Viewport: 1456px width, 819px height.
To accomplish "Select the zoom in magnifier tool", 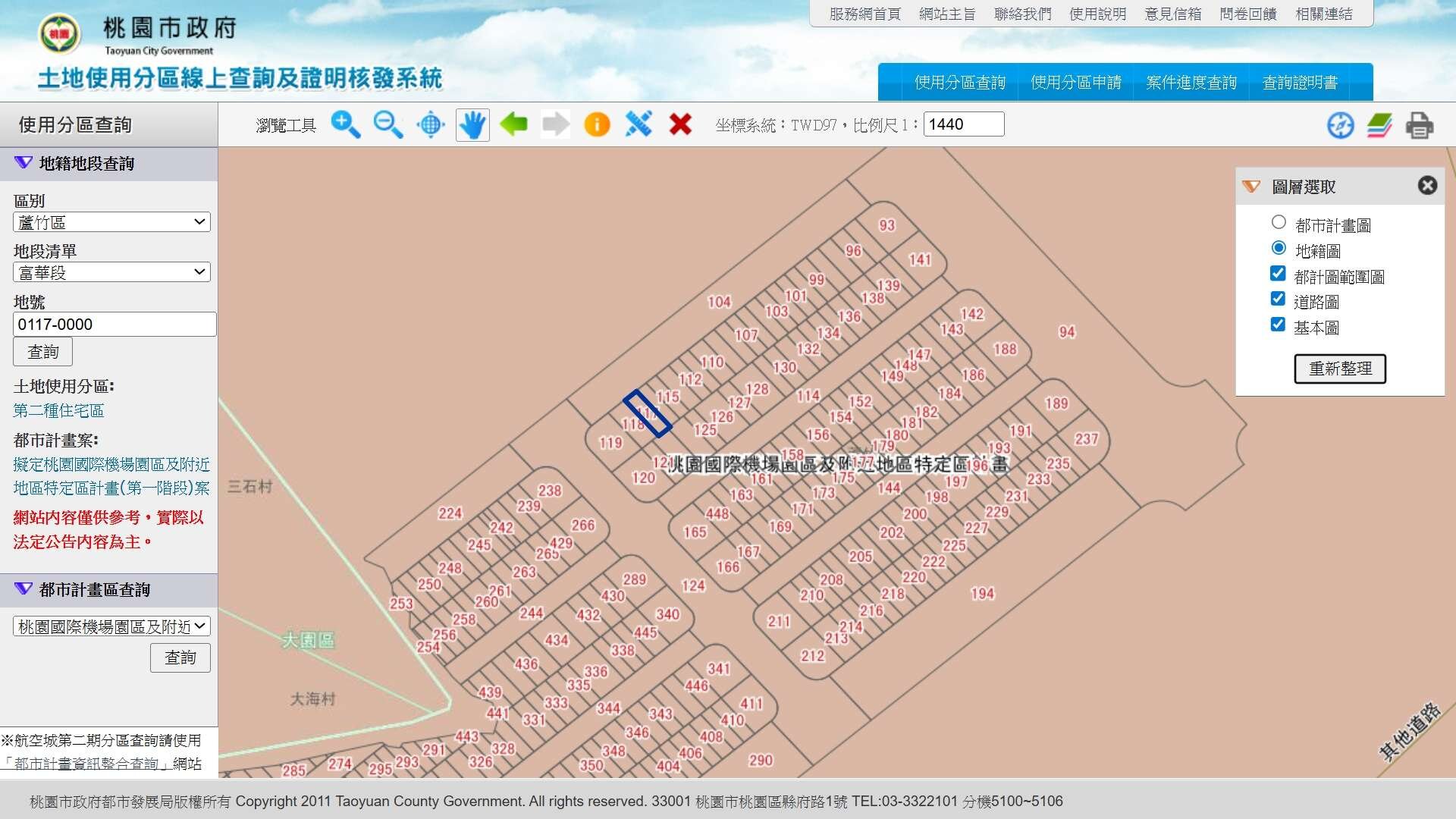I will click(346, 124).
